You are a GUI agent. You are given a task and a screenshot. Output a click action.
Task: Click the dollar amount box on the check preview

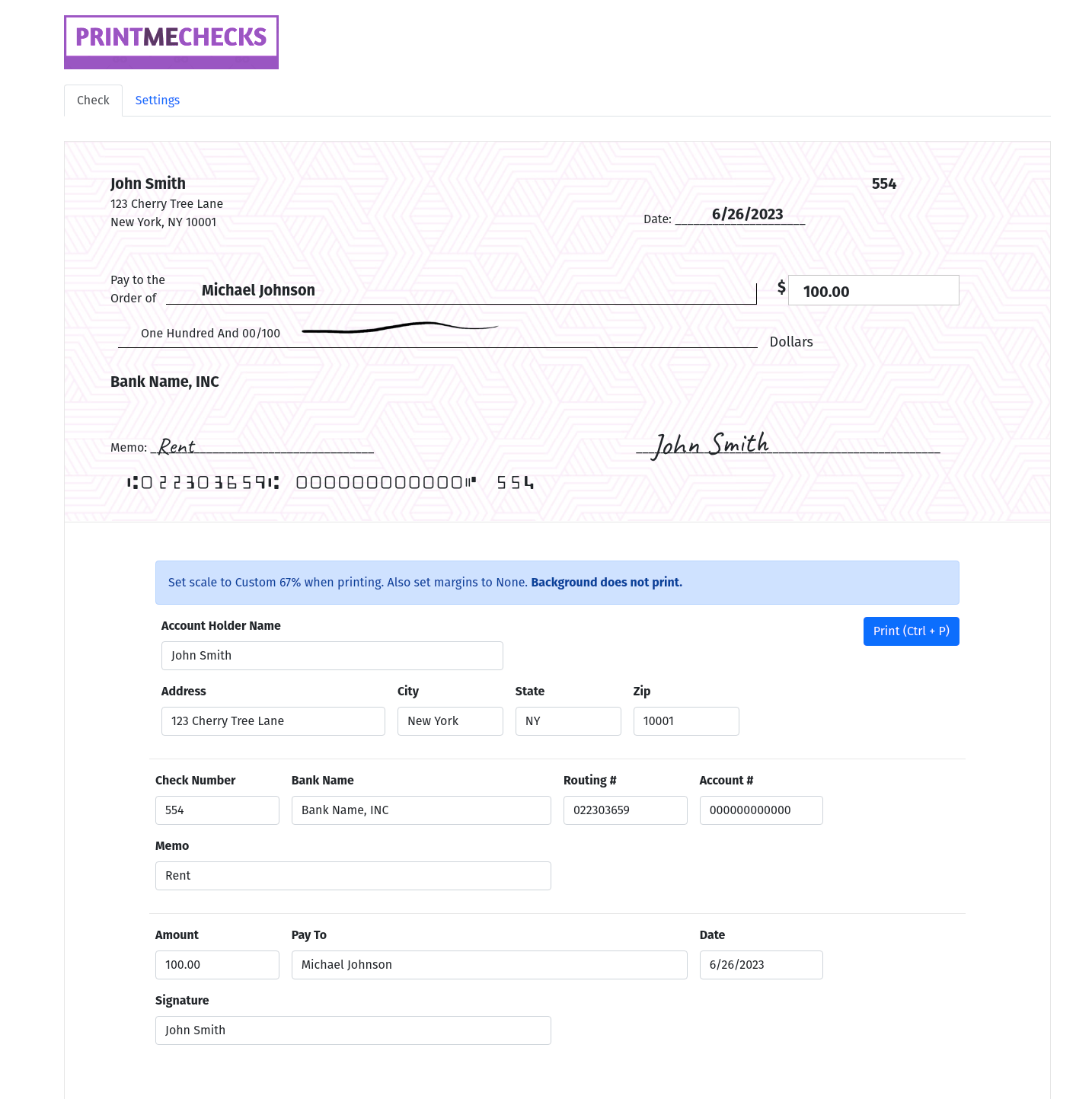pos(873,290)
